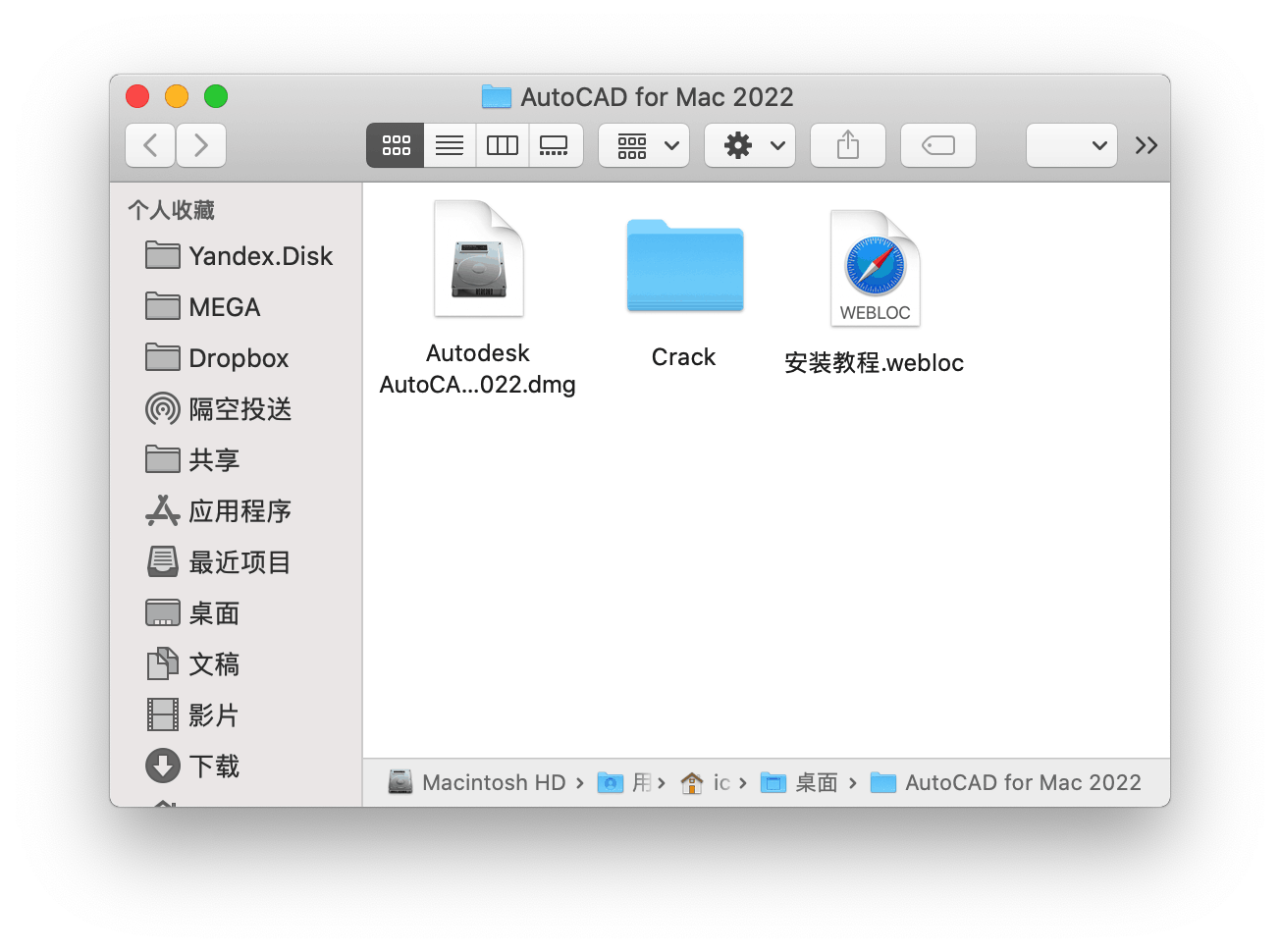This screenshot has width=1280, height=952.
Task: Click the Autodesk AutoCA...022.dmg file name
Action: tap(478, 369)
